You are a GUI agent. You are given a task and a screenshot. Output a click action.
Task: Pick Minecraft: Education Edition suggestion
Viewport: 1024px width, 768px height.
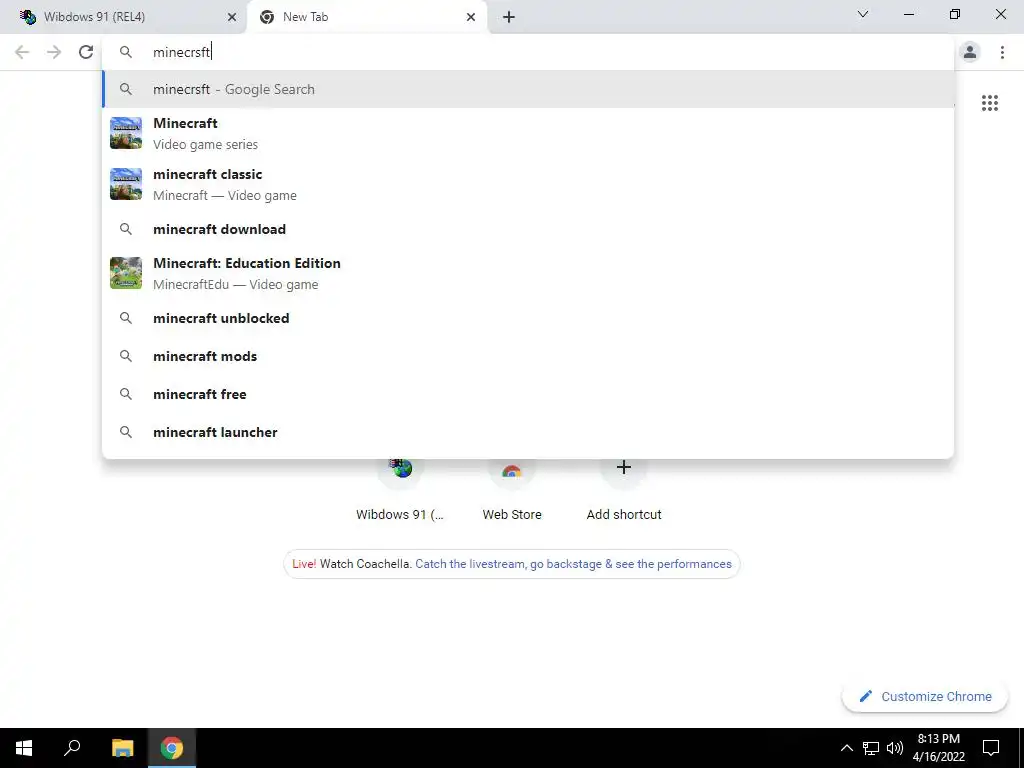pyautogui.click(x=528, y=273)
